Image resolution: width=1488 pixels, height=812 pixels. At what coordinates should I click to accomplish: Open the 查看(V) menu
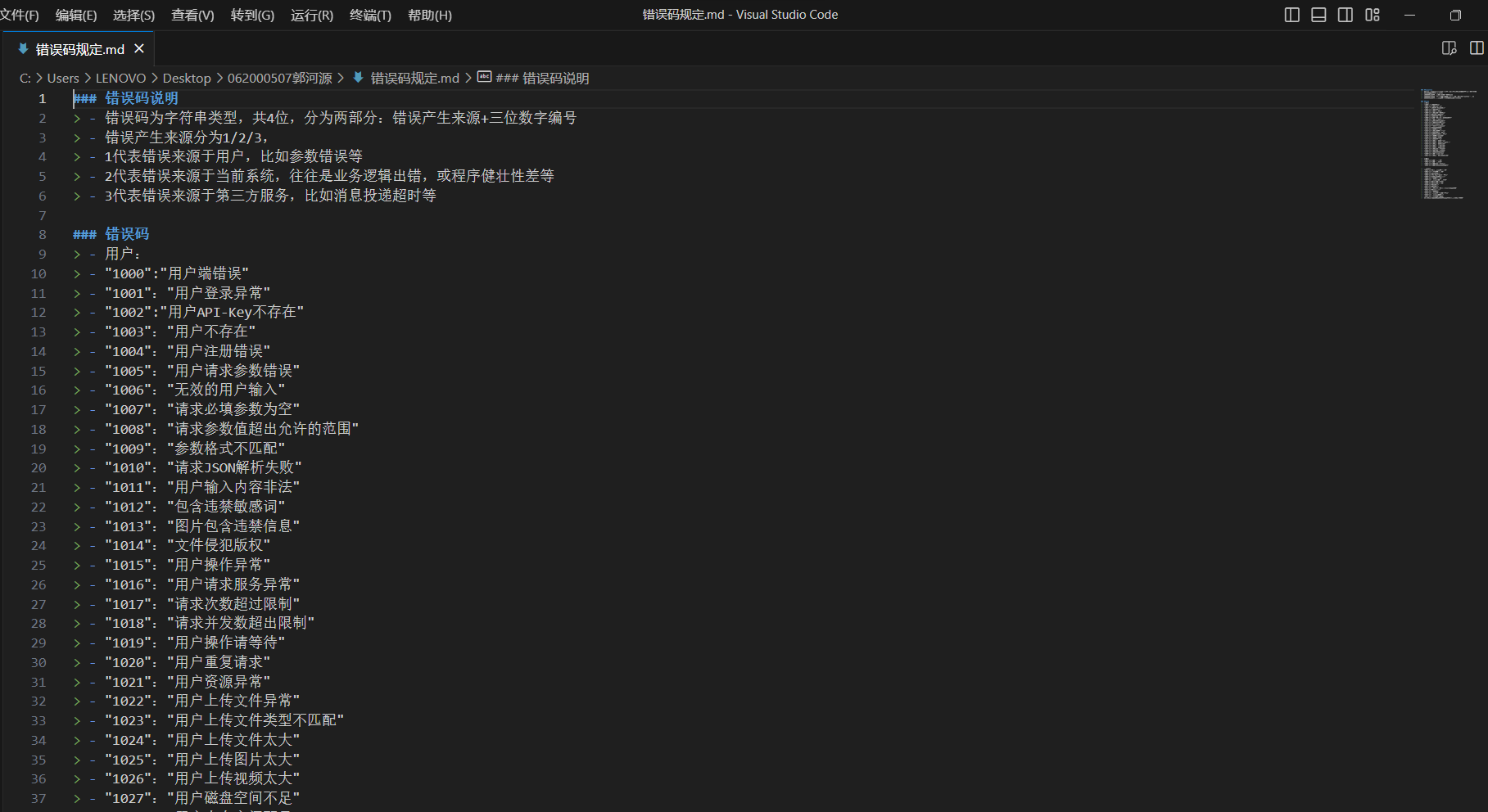(x=192, y=16)
